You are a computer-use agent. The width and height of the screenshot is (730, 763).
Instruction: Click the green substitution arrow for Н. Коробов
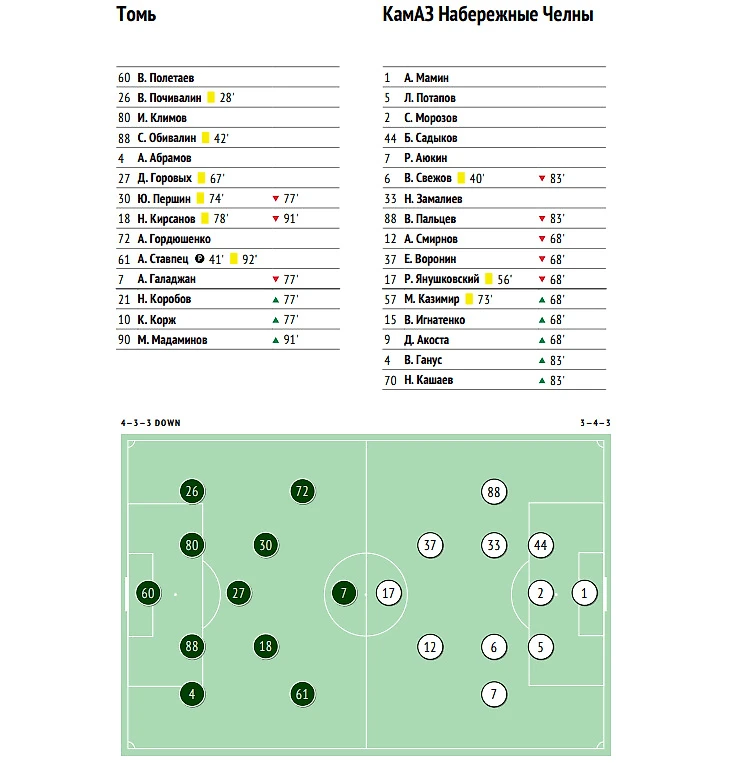(x=275, y=300)
